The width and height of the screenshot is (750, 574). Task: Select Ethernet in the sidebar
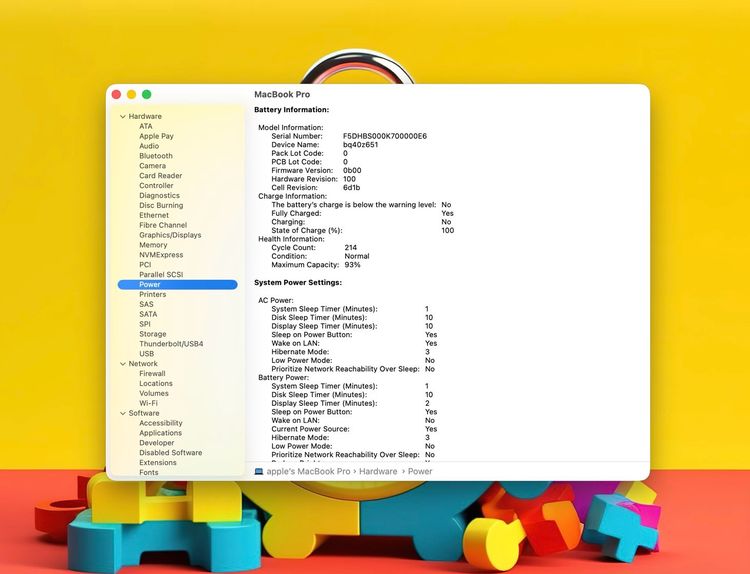[154, 215]
